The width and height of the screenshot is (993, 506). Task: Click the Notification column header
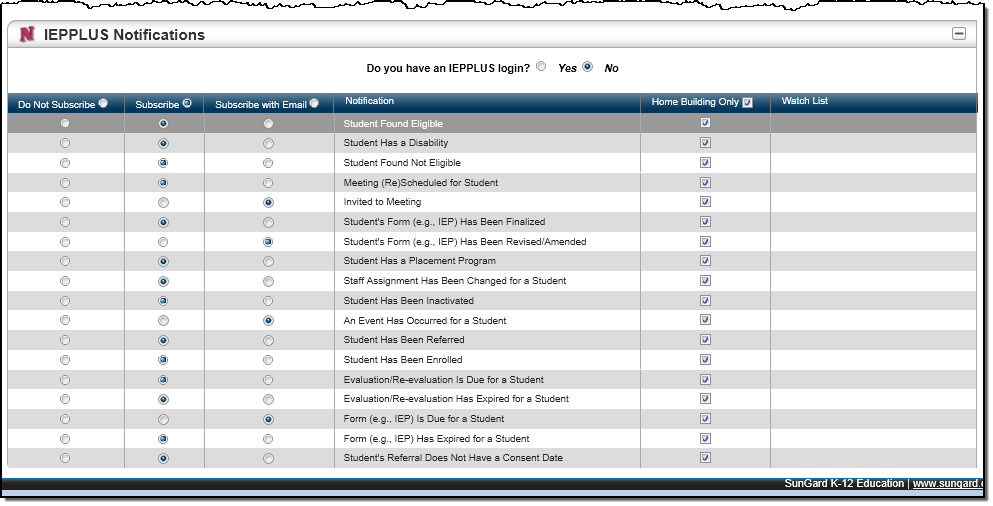pos(369,101)
